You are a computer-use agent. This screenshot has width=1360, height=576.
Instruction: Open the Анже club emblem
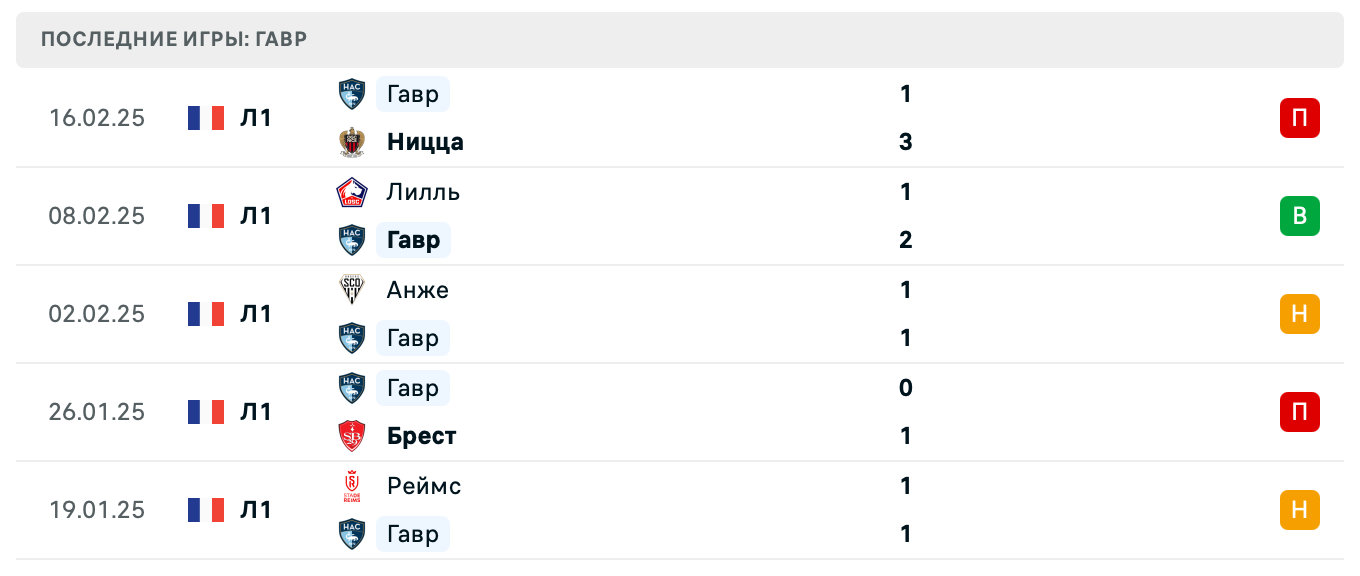(351, 290)
